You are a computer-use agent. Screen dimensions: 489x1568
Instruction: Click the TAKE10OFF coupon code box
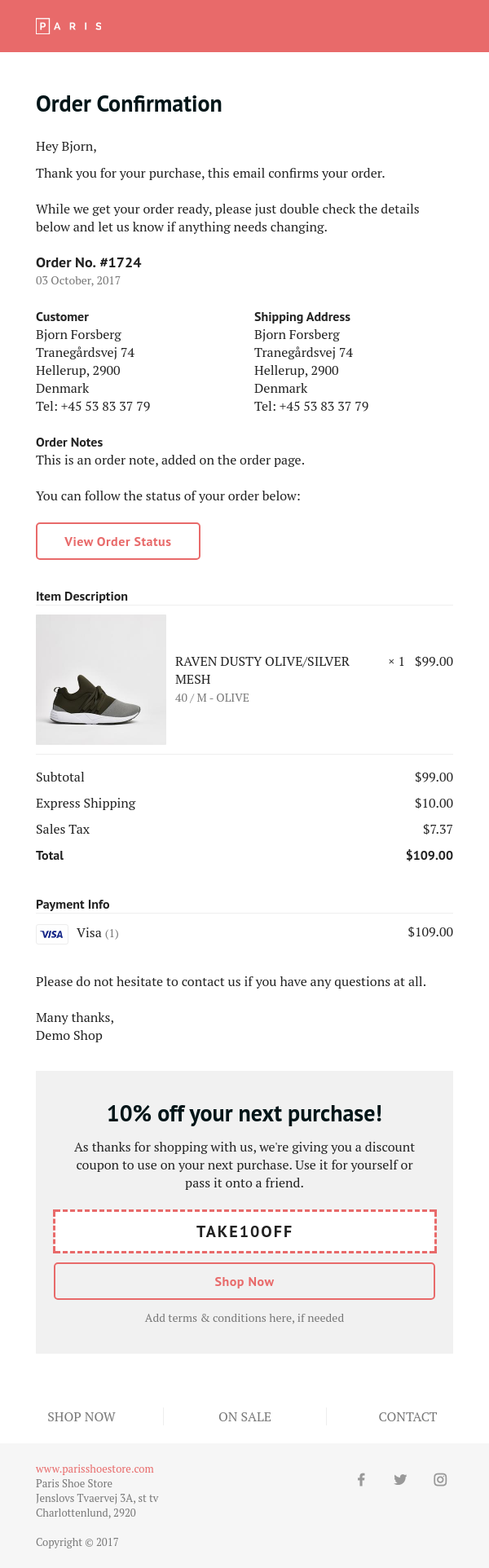[244, 1231]
